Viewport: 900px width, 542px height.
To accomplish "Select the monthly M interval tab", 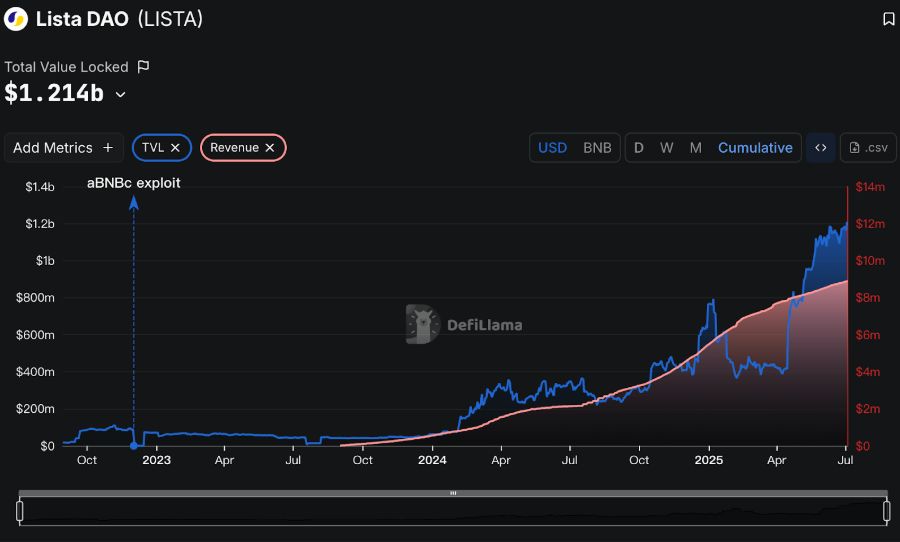I will point(695,148).
